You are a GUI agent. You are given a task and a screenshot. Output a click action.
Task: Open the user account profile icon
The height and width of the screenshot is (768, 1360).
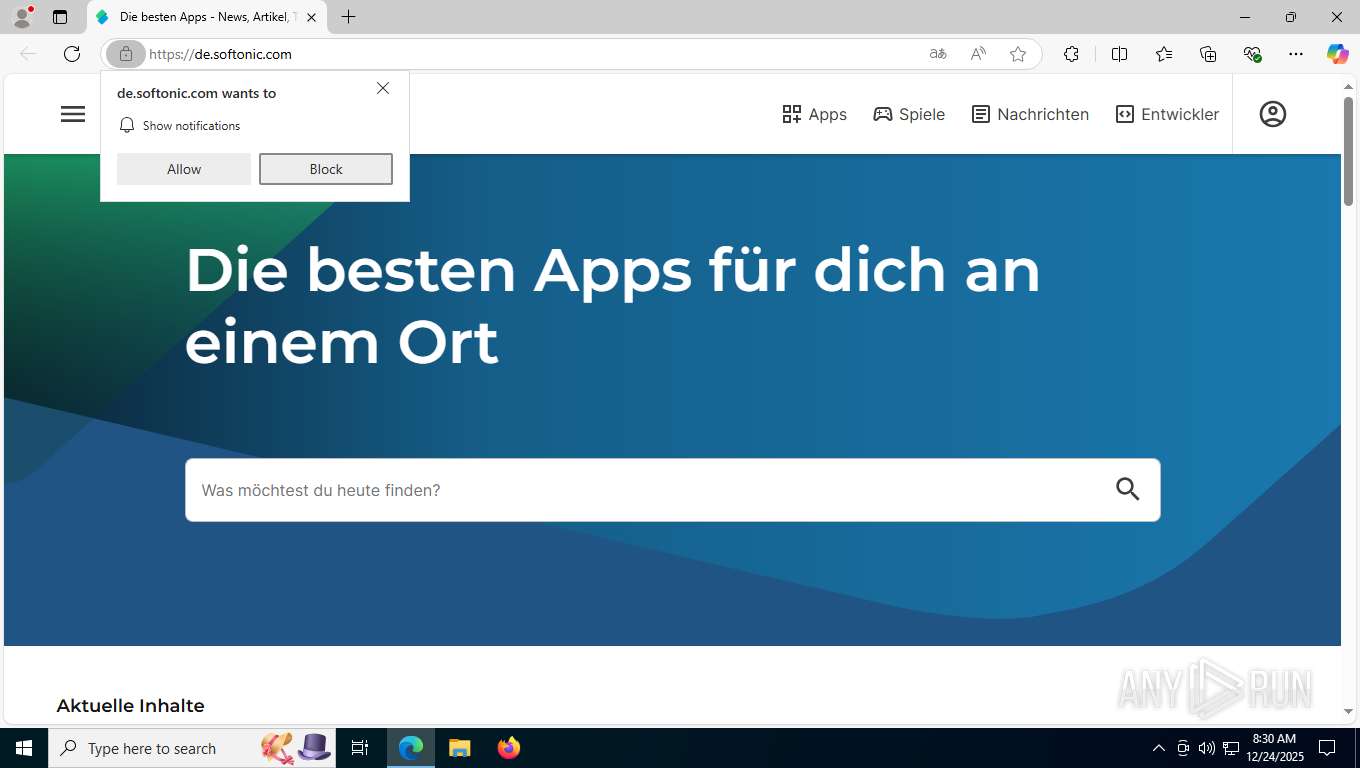[1273, 114]
